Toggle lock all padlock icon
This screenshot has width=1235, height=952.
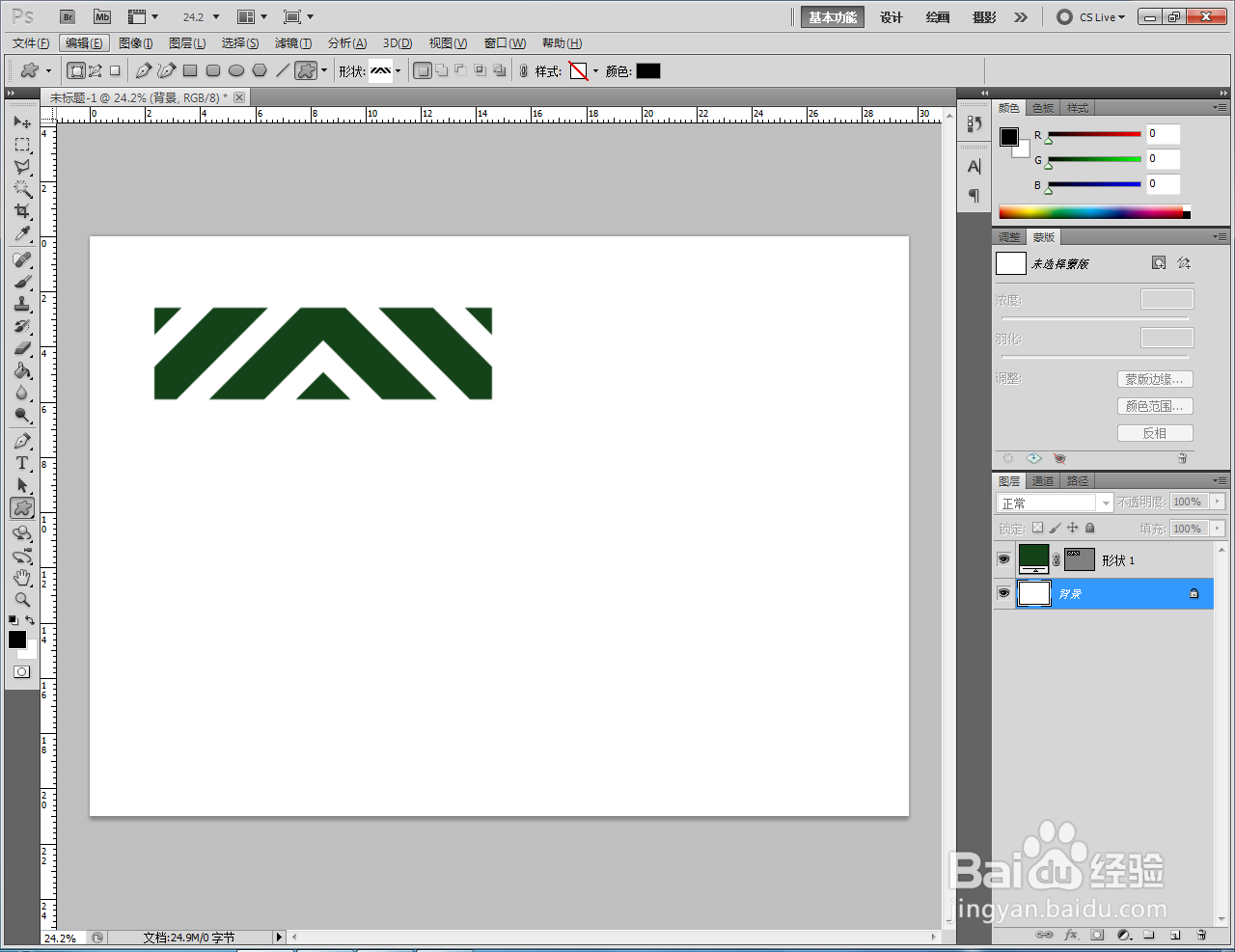click(x=1090, y=528)
